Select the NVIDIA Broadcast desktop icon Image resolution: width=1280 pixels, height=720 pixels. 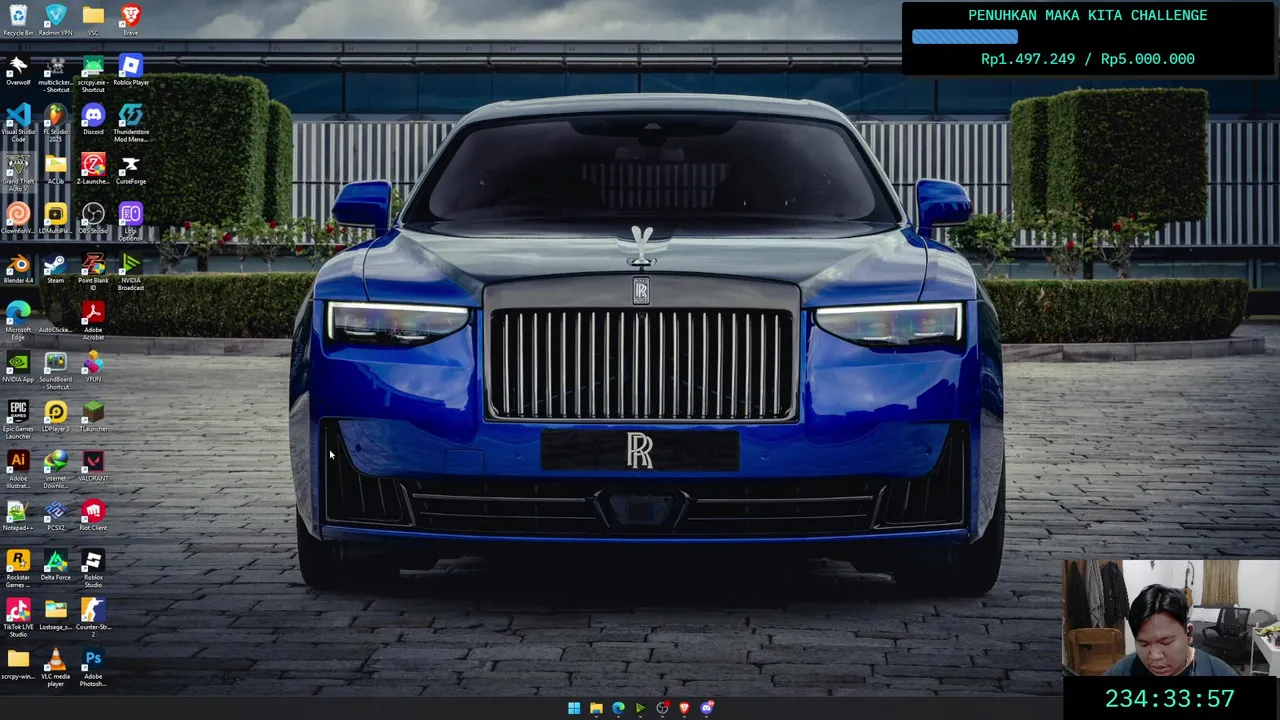130,271
